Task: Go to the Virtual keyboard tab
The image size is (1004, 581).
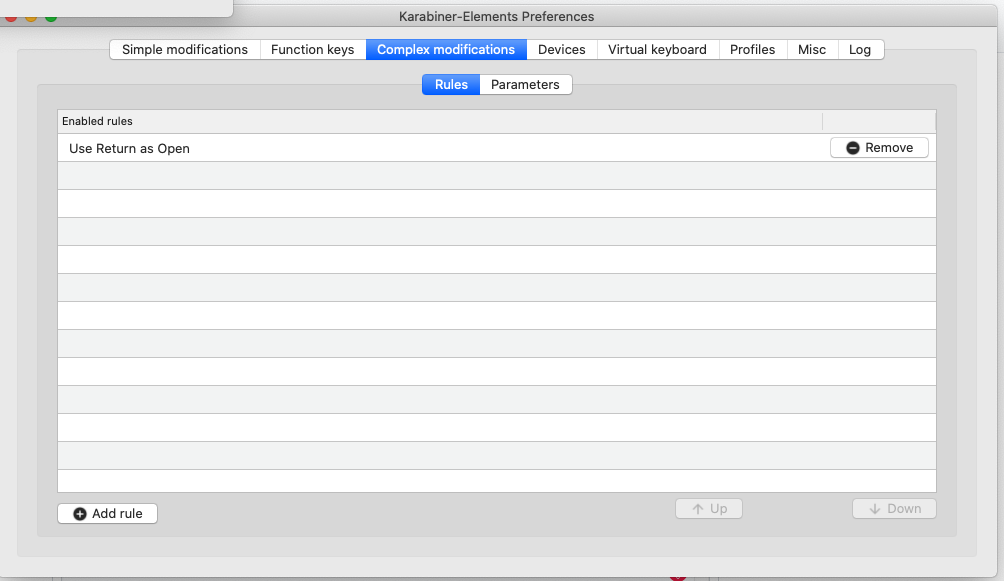Action: tap(658, 49)
